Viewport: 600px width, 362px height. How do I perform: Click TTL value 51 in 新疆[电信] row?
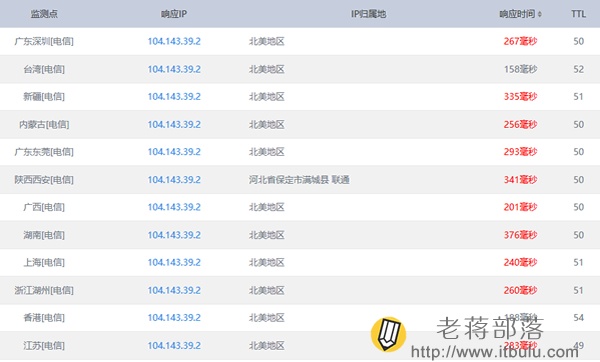(x=579, y=96)
